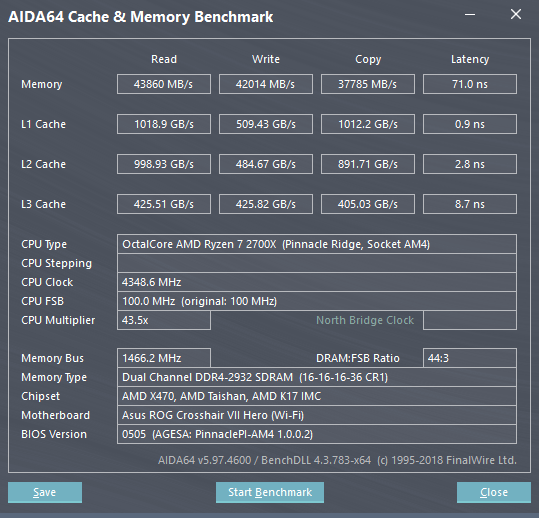Select L3 Cache Copy 405.03 GB/s cell
Screen dimensions: 539x518
(368, 204)
